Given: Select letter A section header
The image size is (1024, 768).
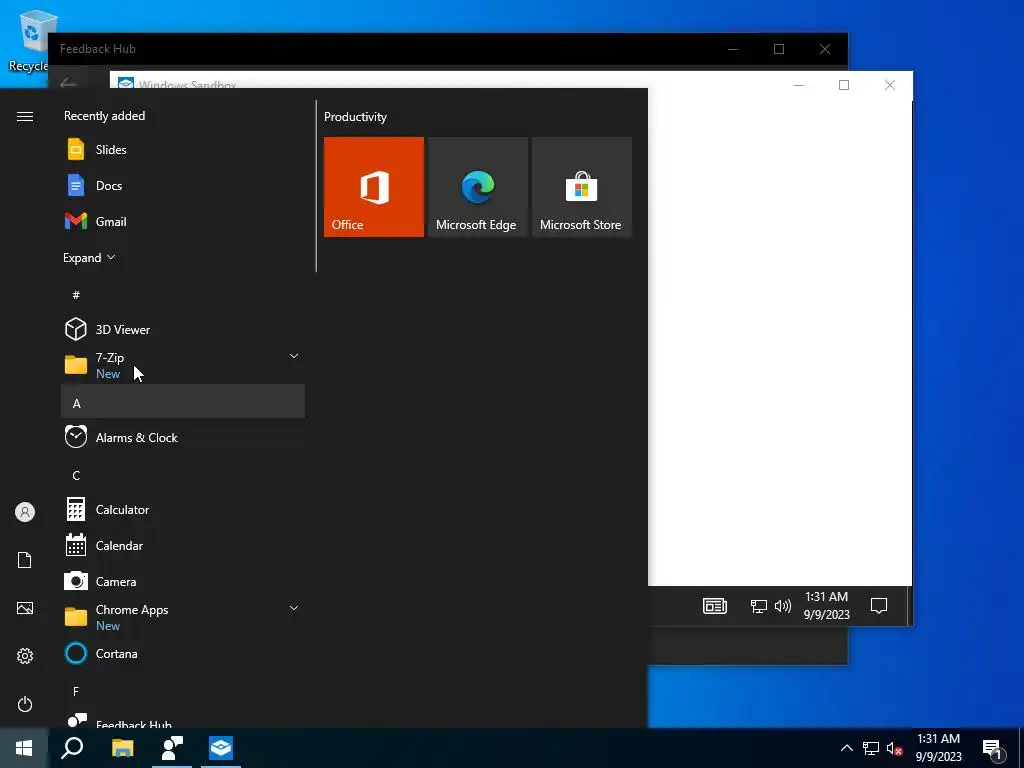Looking at the screenshot, I should [183, 402].
